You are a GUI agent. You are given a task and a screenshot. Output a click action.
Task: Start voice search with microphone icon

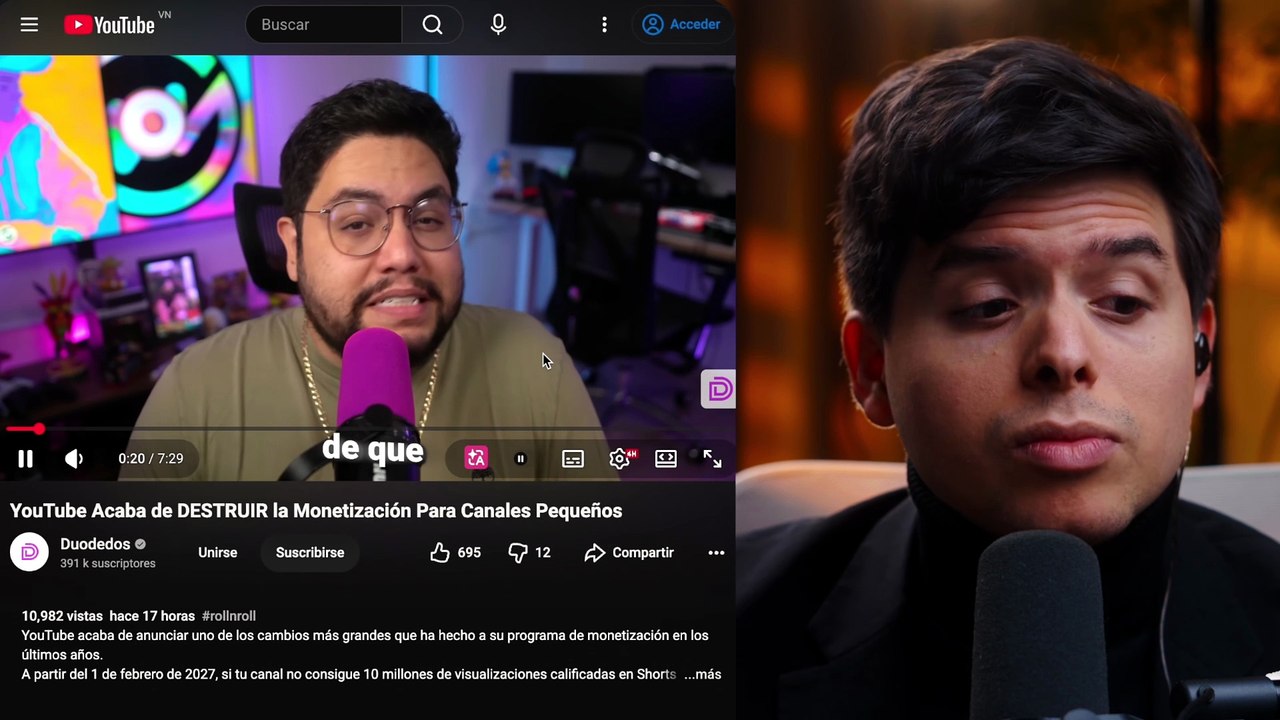coord(498,24)
